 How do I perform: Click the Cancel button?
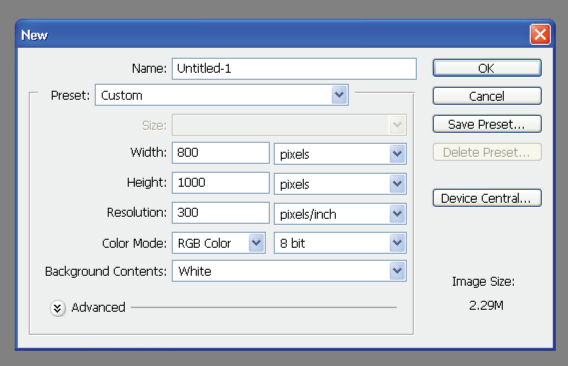point(487,96)
